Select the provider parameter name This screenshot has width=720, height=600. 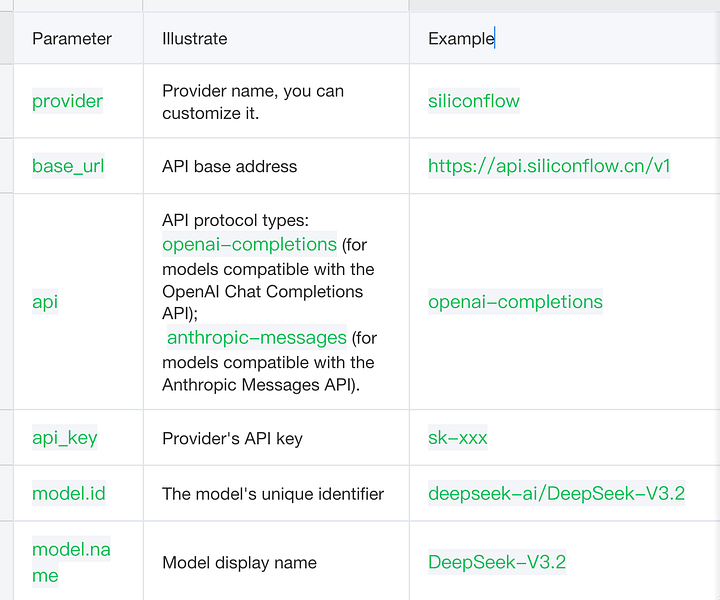pyautogui.click(x=67, y=101)
